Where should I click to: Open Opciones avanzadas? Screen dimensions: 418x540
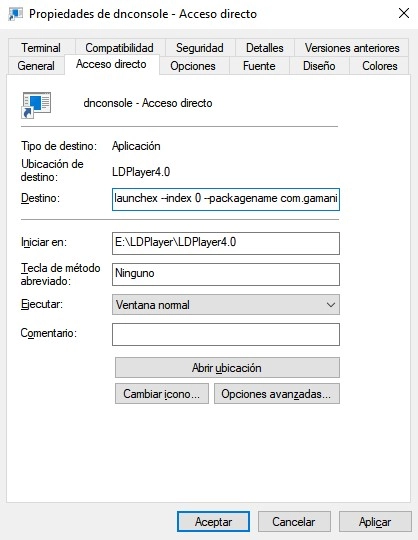pos(277,394)
